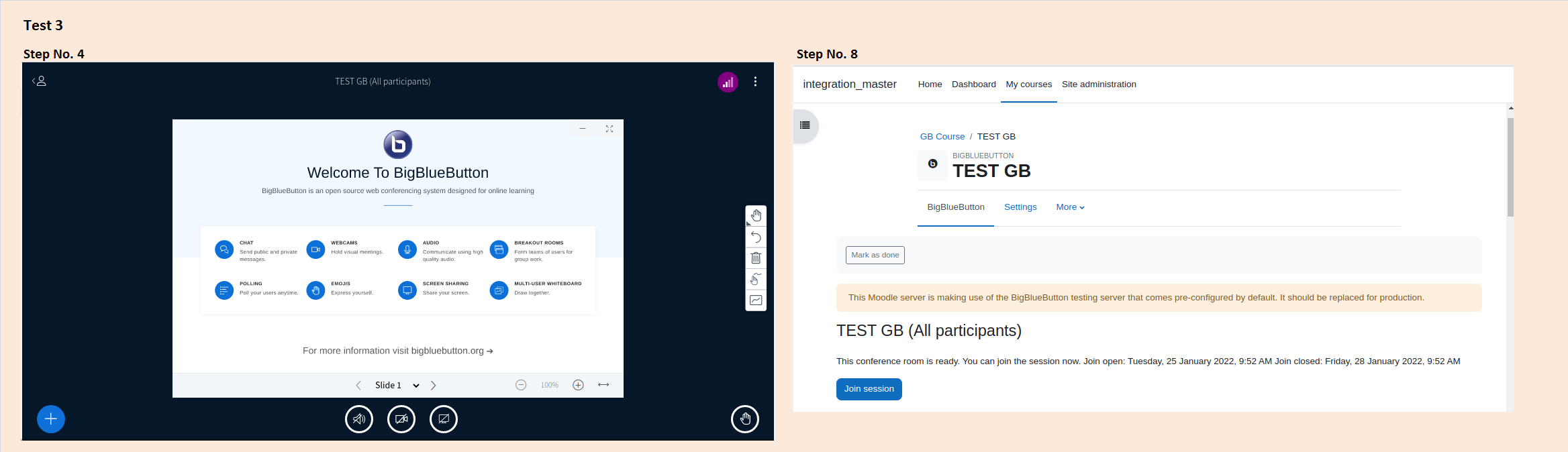Open Site administration menu item
This screenshot has height=452, width=1568.
pos(1099,84)
